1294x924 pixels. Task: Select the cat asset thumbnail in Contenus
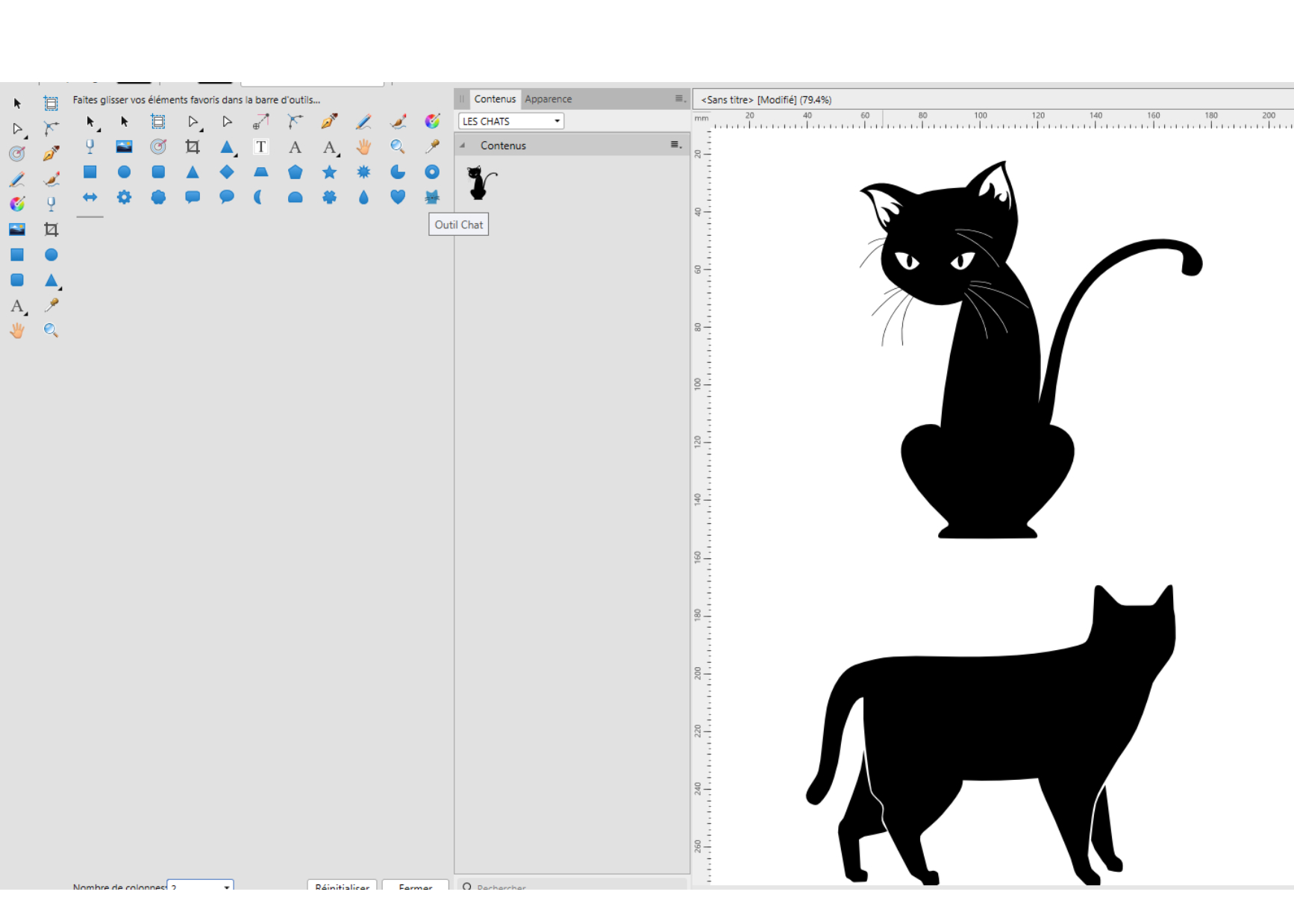(481, 183)
